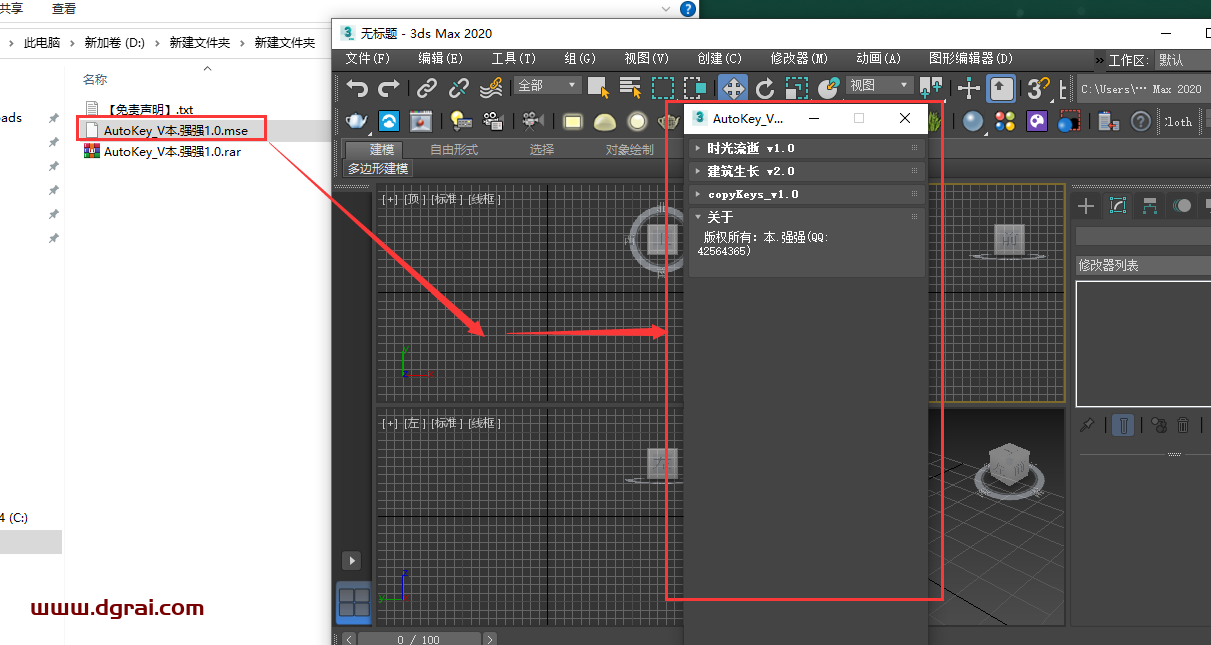
Task: Click the Undo arrow in 3ds Max toolbar
Action: [357, 89]
